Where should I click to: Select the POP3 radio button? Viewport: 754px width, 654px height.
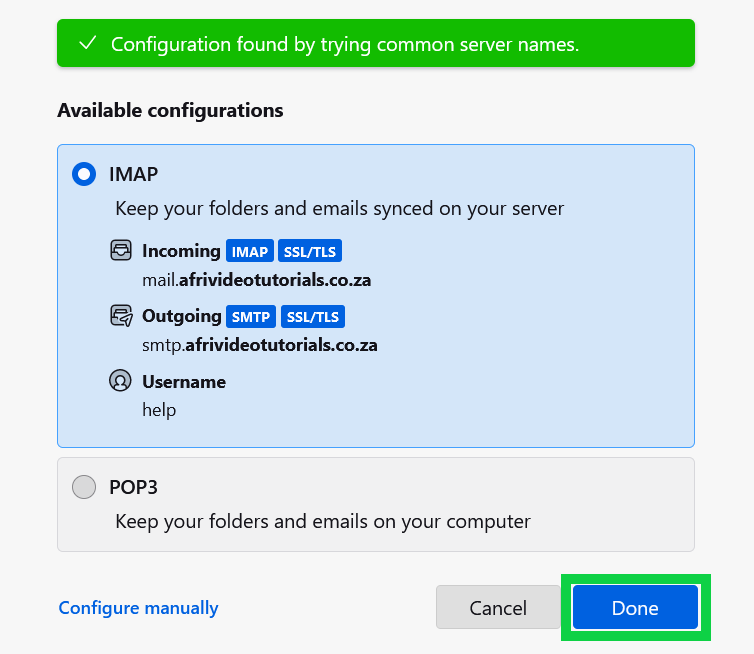(x=84, y=488)
